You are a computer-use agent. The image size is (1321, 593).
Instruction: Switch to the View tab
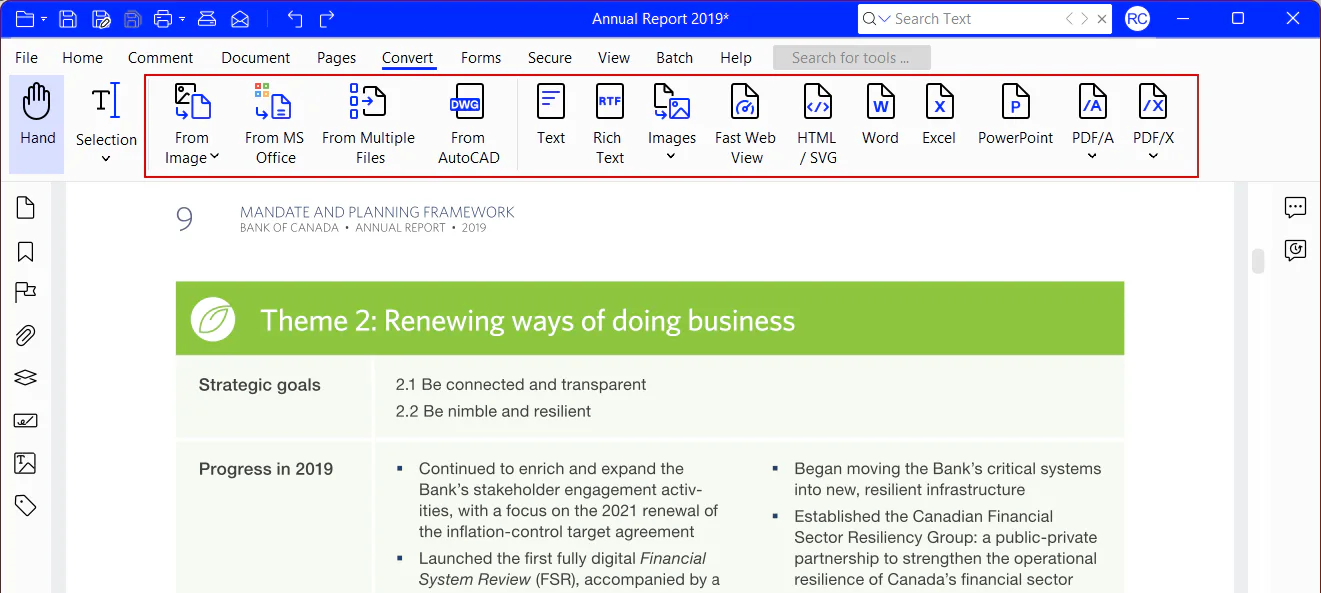614,58
